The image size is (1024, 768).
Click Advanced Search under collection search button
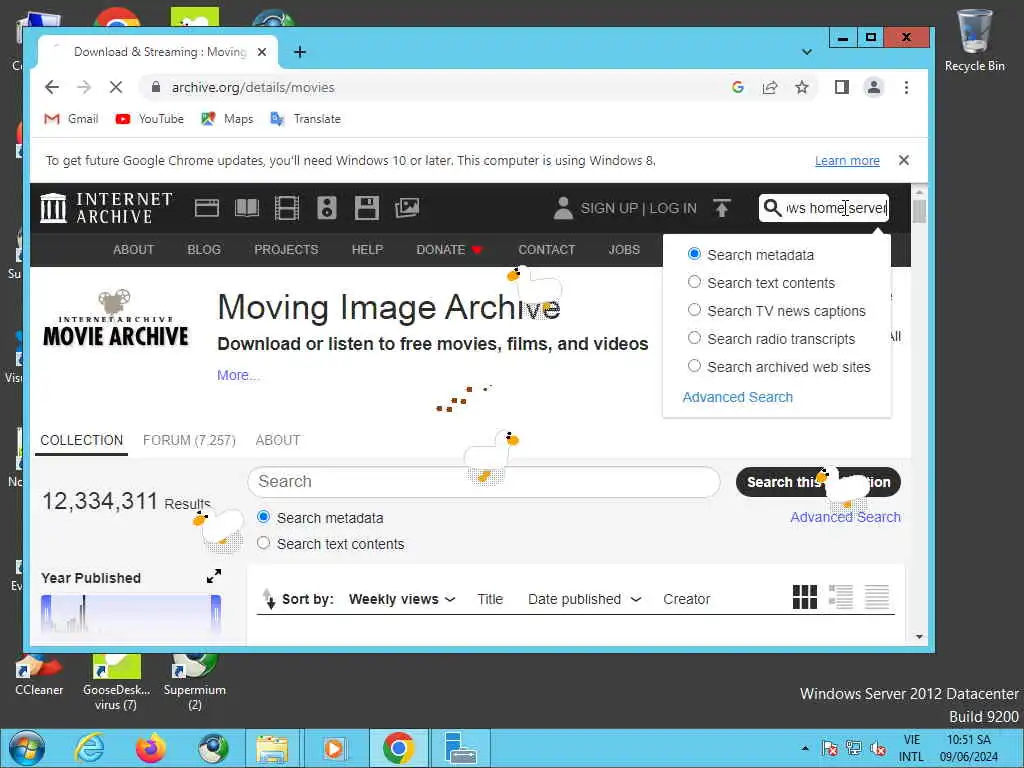[x=845, y=517]
